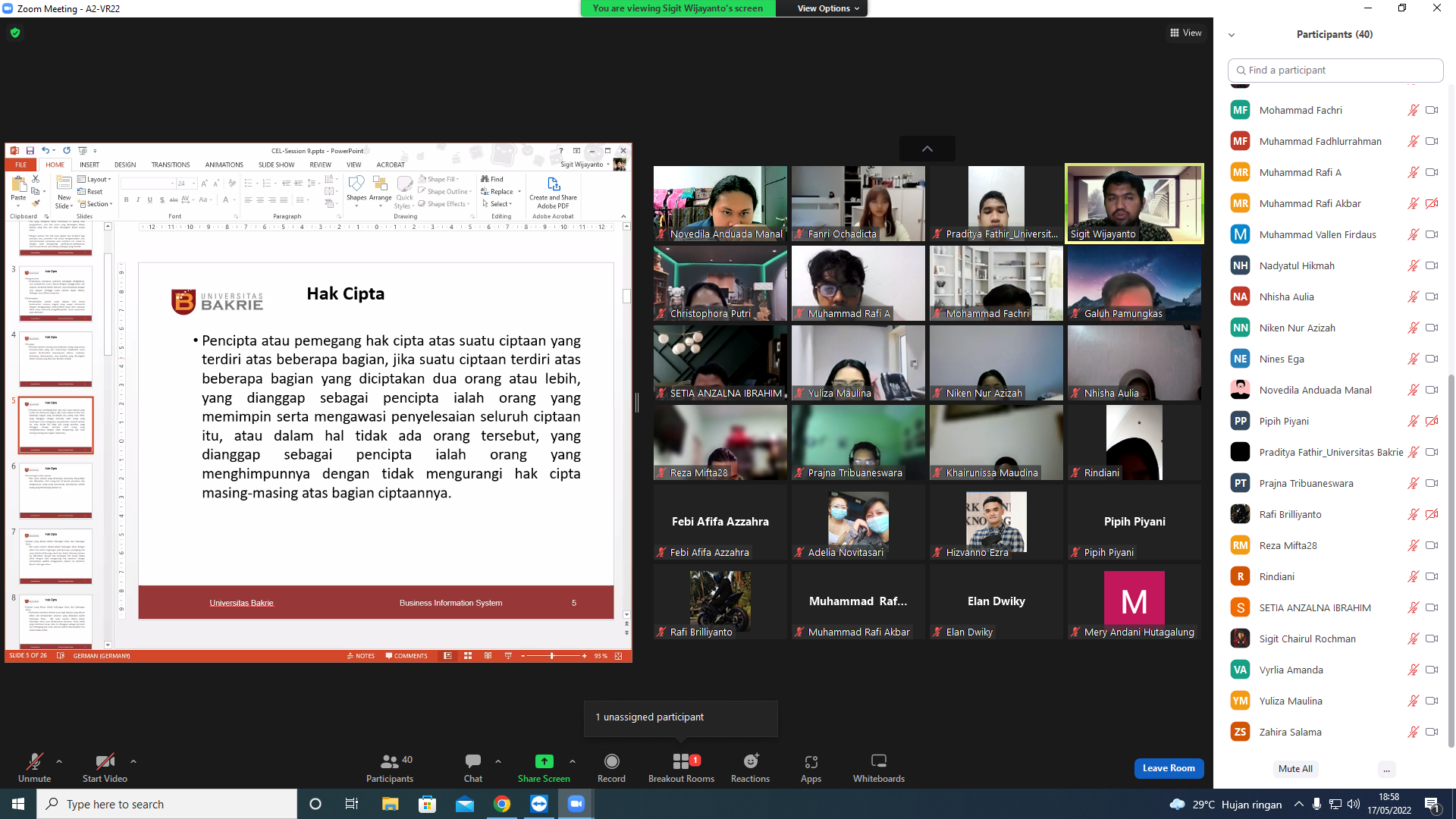
Task: Click the View button in Zoom
Action: tap(1186, 33)
